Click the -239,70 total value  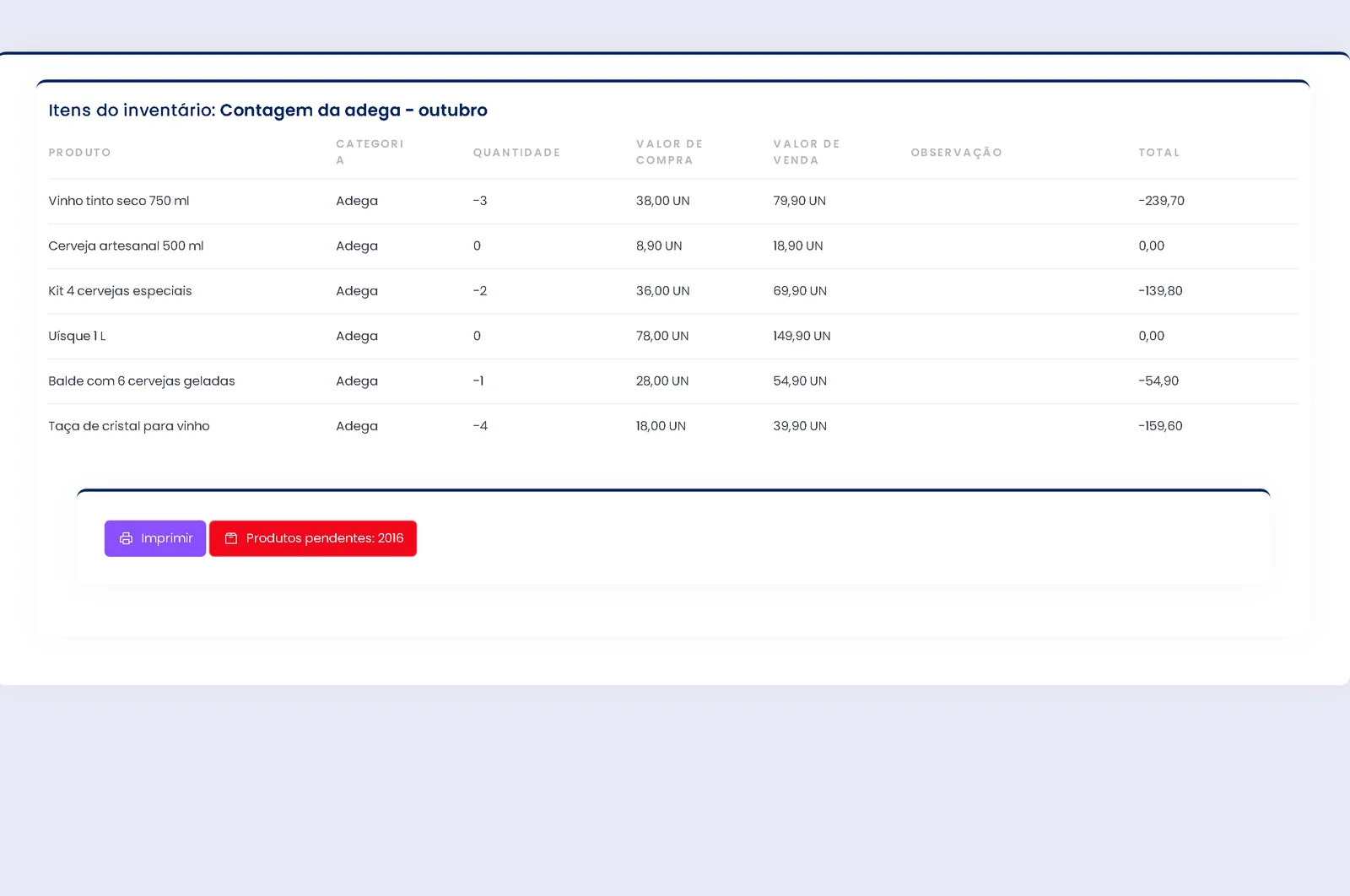pyautogui.click(x=1161, y=201)
